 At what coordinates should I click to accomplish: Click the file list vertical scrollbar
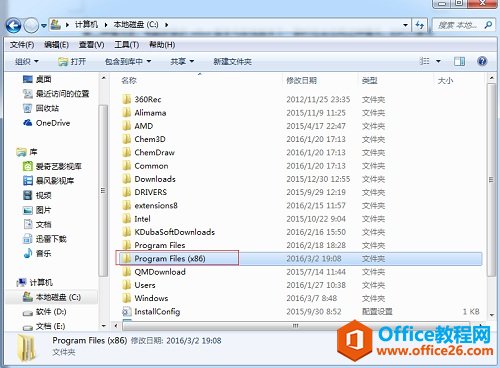tap(491, 180)
